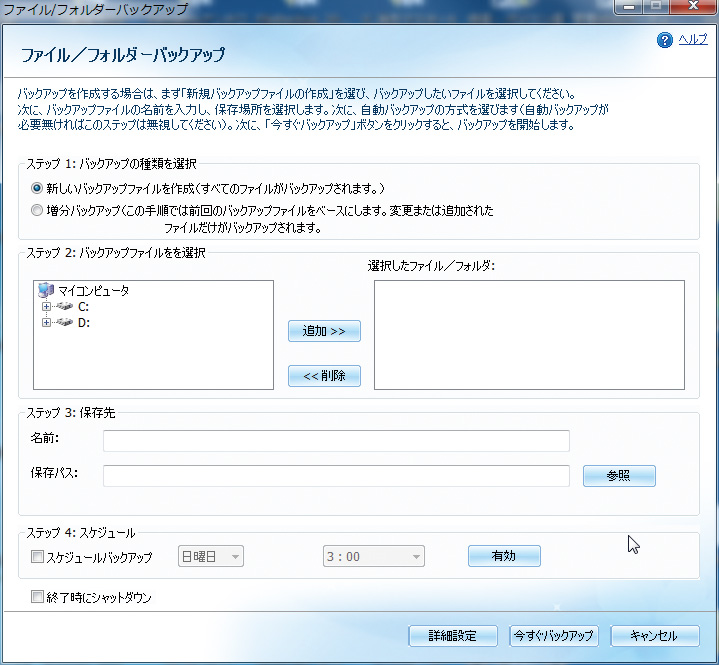This screenshot has height=665, width=719.
Task: Select 新しいバックアップファイルを作成 radio option
Action: [x=37, y=188]
